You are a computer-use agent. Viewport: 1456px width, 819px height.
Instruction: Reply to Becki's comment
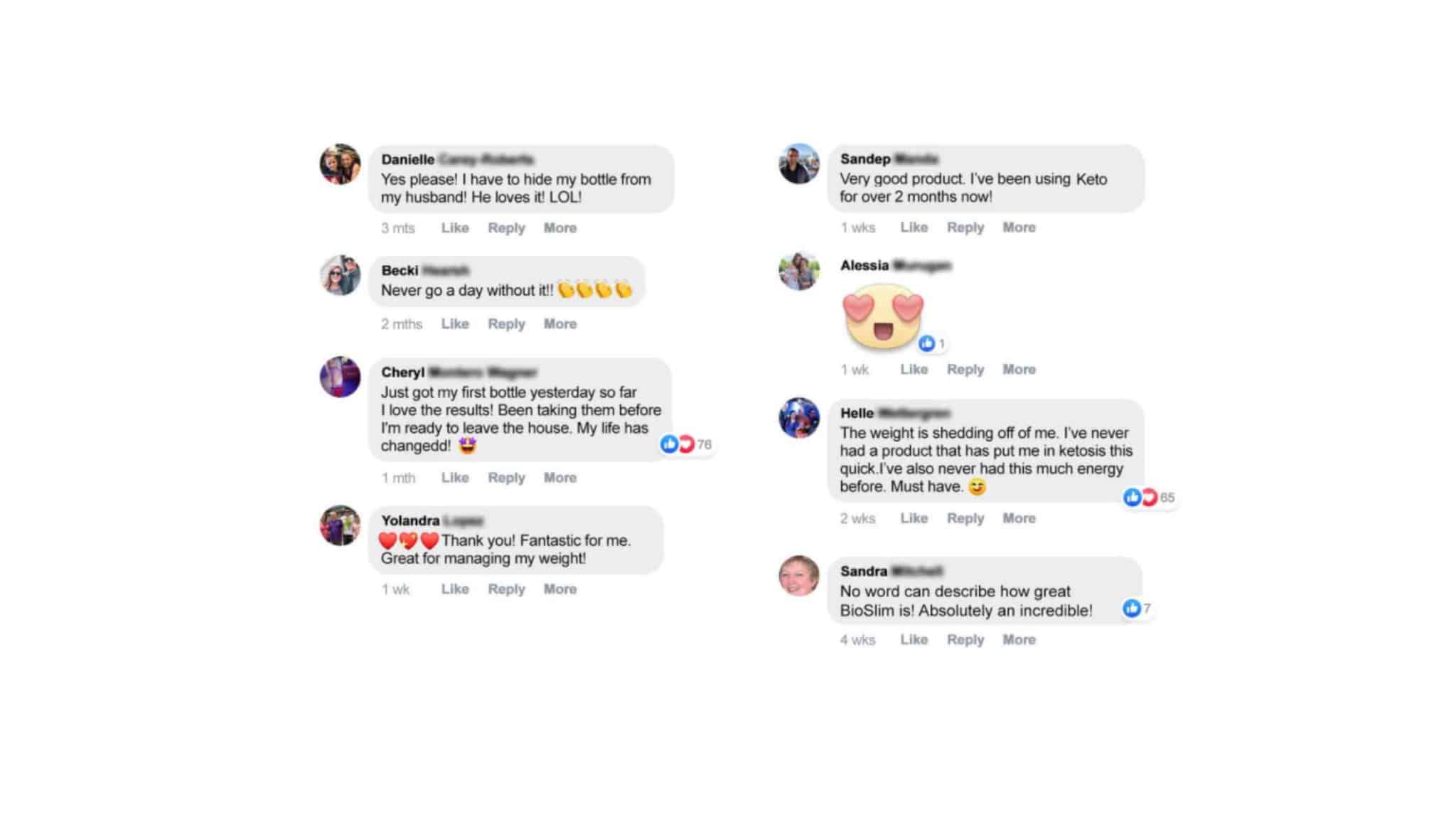[x=506, y=323]
